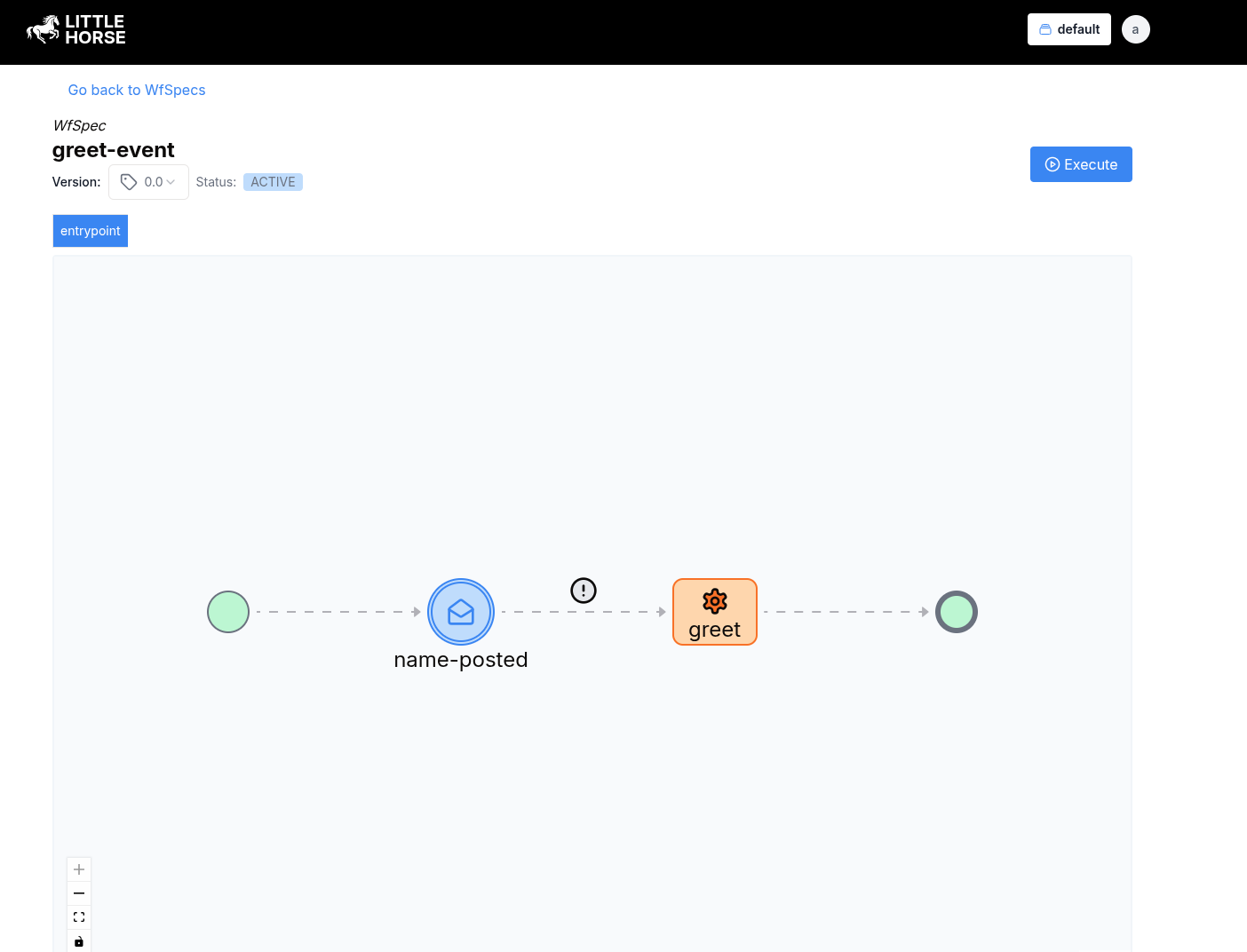Expand the version chevron next to 0.0

pyautogui.click(x=171, y=182)
